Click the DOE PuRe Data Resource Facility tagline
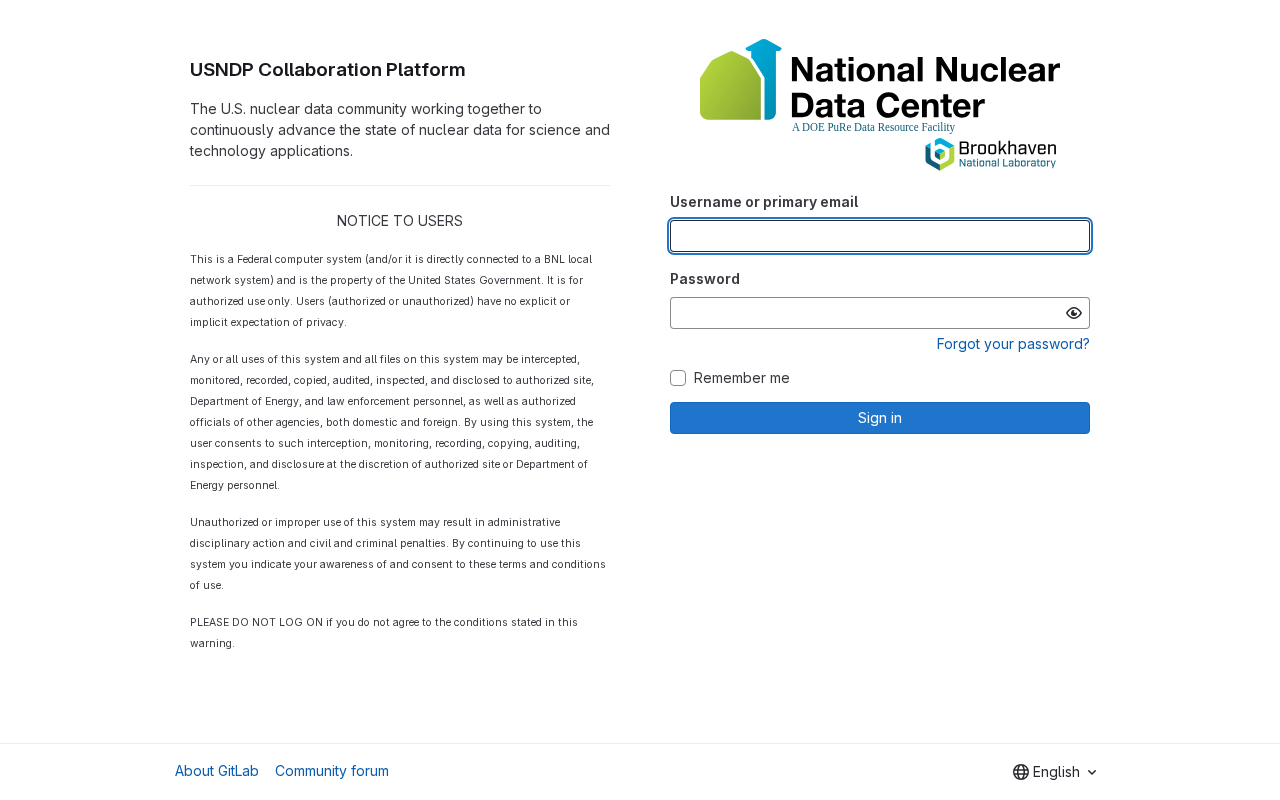Viewport: 1280px width, 800px height. [873, 127]
